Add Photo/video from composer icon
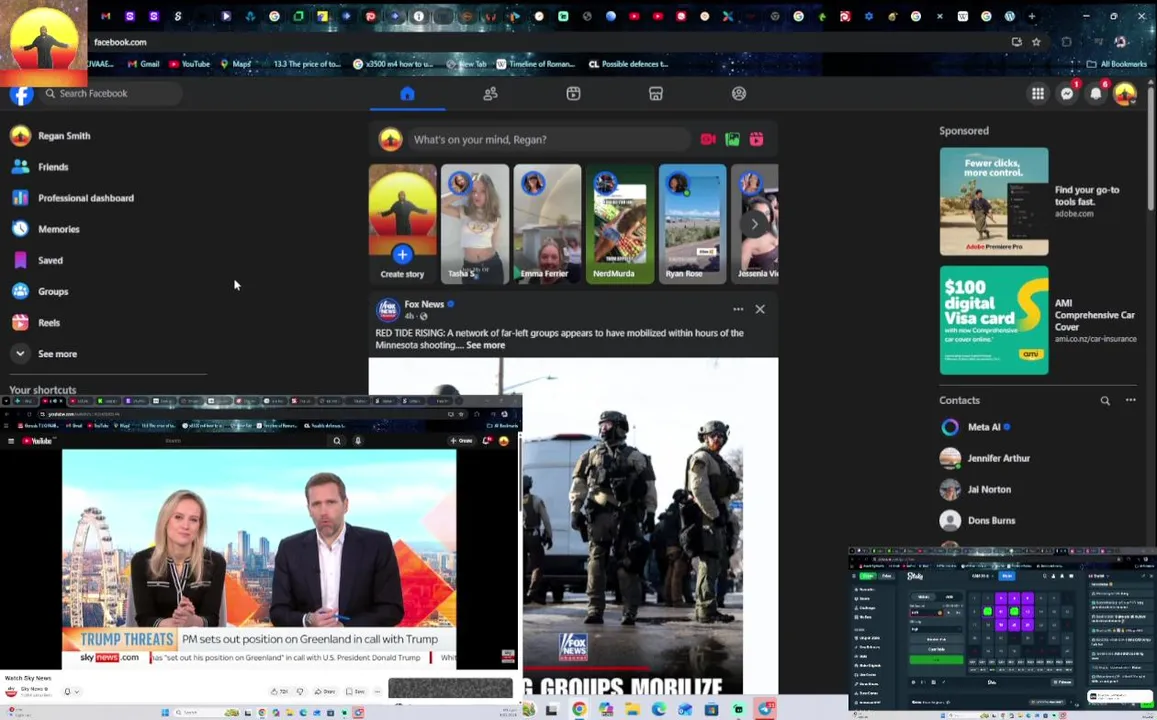This screenshot has height=720, width=1157. (x=732, y=139)
